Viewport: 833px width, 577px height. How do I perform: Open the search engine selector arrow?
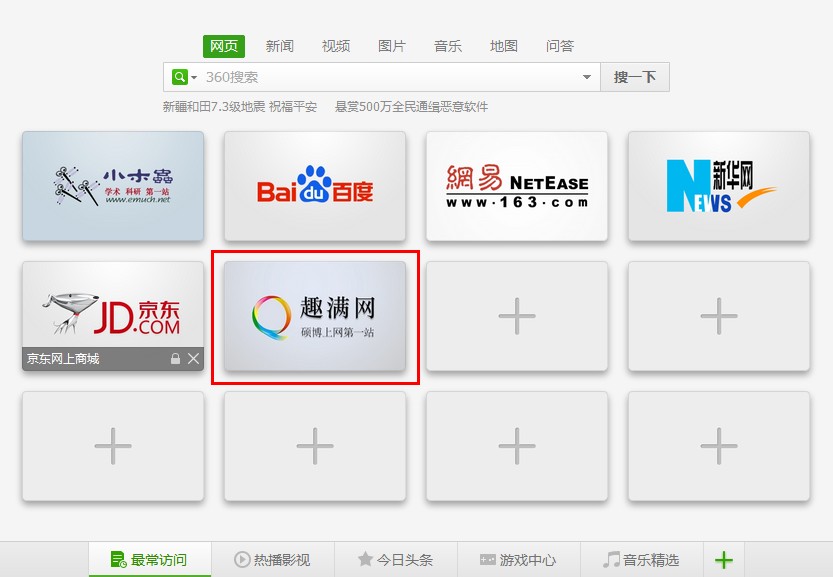point(194,78)
